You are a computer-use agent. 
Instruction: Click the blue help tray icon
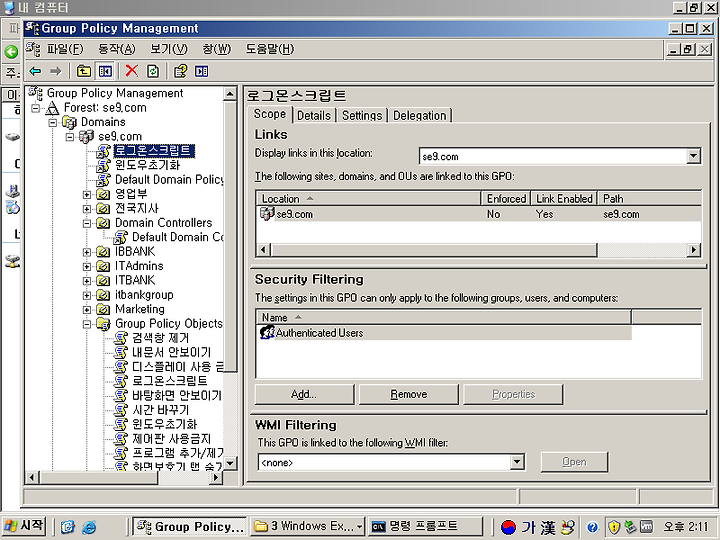[592, 527]
